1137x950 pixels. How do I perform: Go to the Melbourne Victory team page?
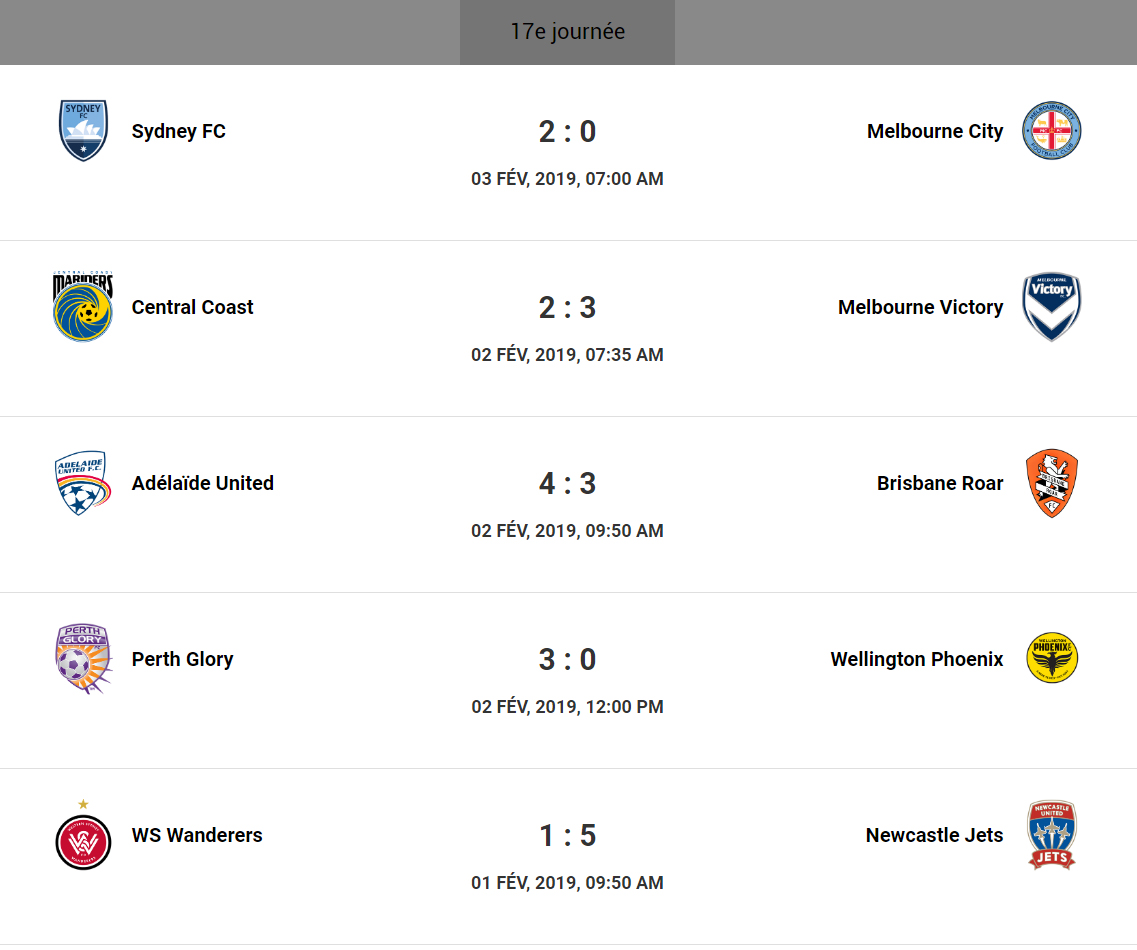[920, 307]
